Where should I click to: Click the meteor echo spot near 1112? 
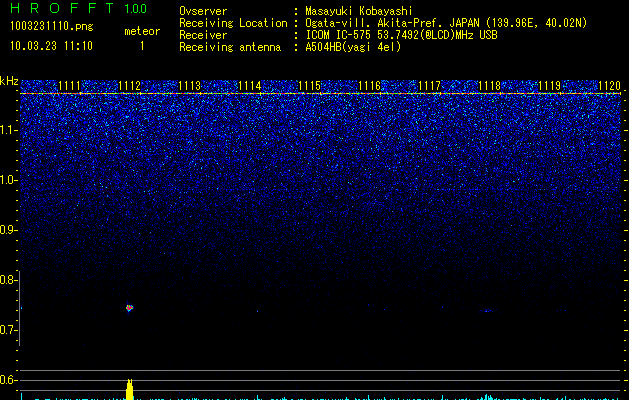click(129, 308)
